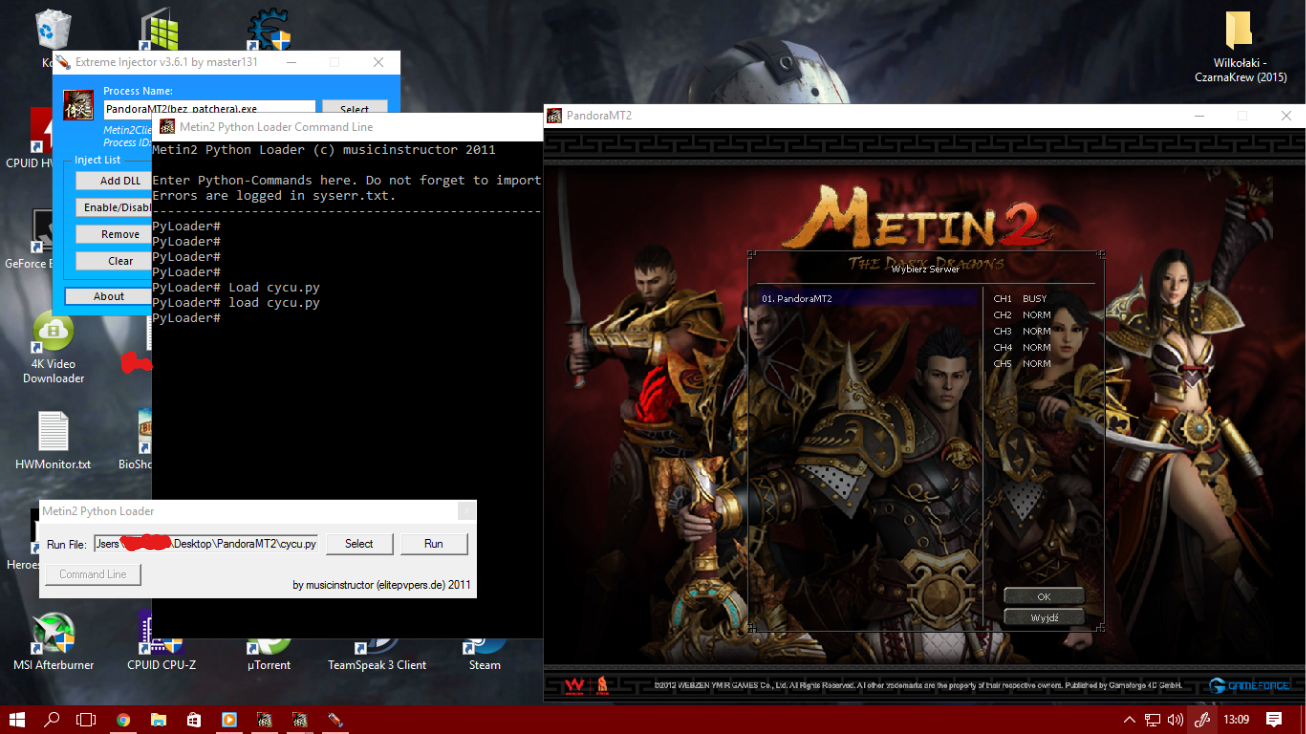
Task: Launch the CPUID CPU-Z shortcut
Action: click(161, 642)
